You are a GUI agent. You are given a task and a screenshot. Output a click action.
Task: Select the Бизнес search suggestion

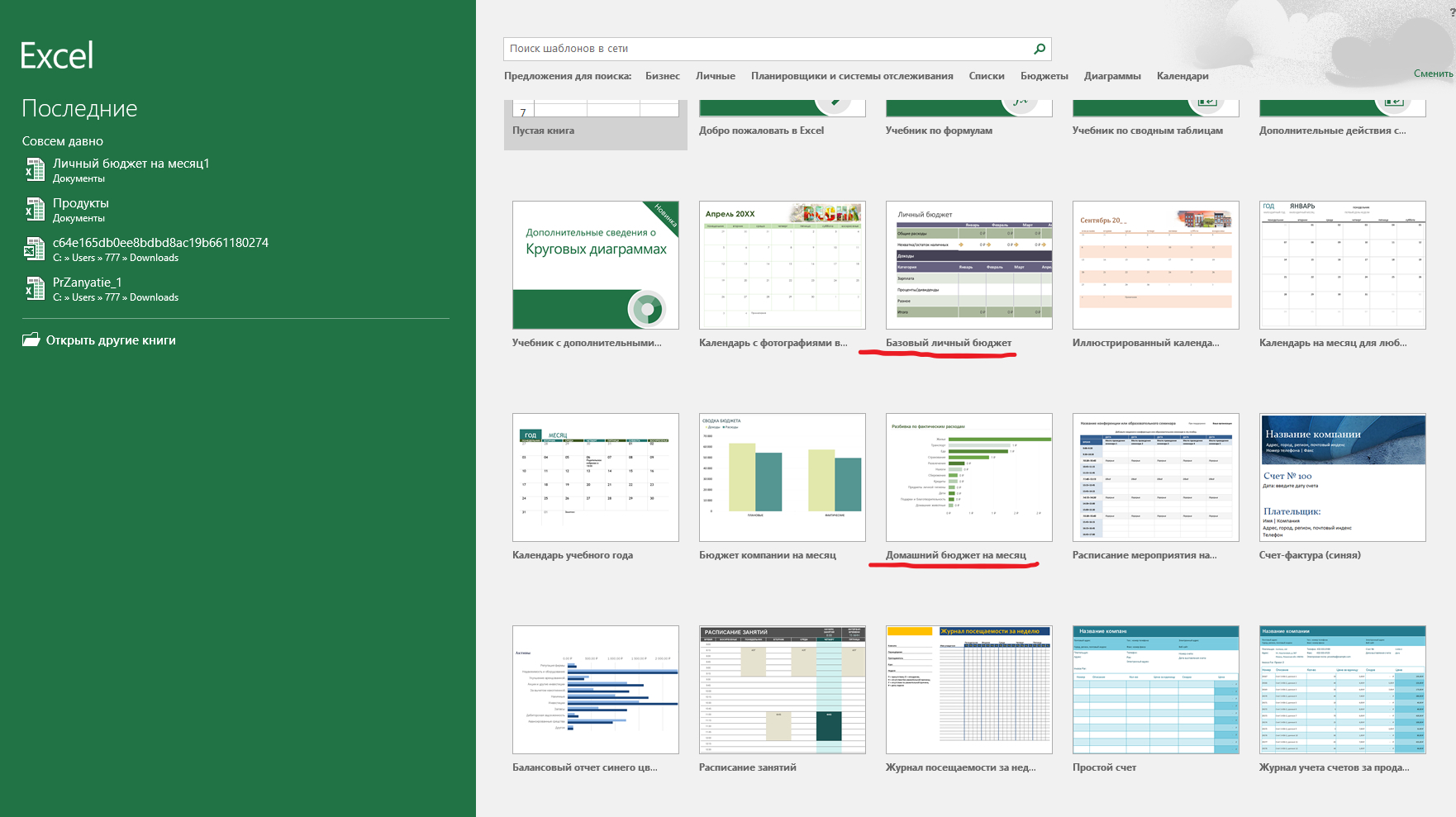(663, 76)
